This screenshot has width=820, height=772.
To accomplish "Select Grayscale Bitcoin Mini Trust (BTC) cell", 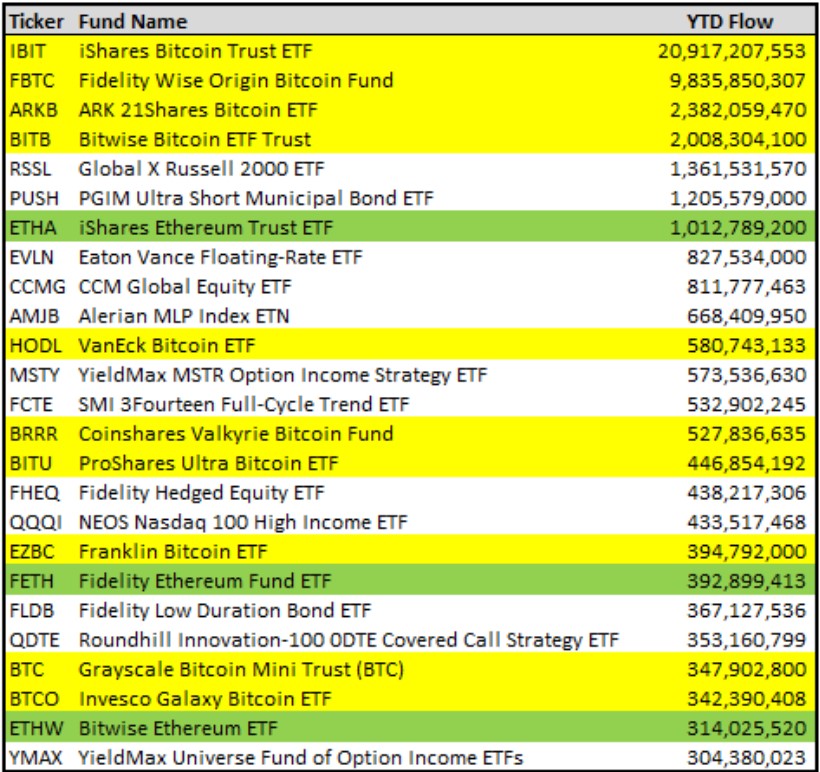I will 234,669.
